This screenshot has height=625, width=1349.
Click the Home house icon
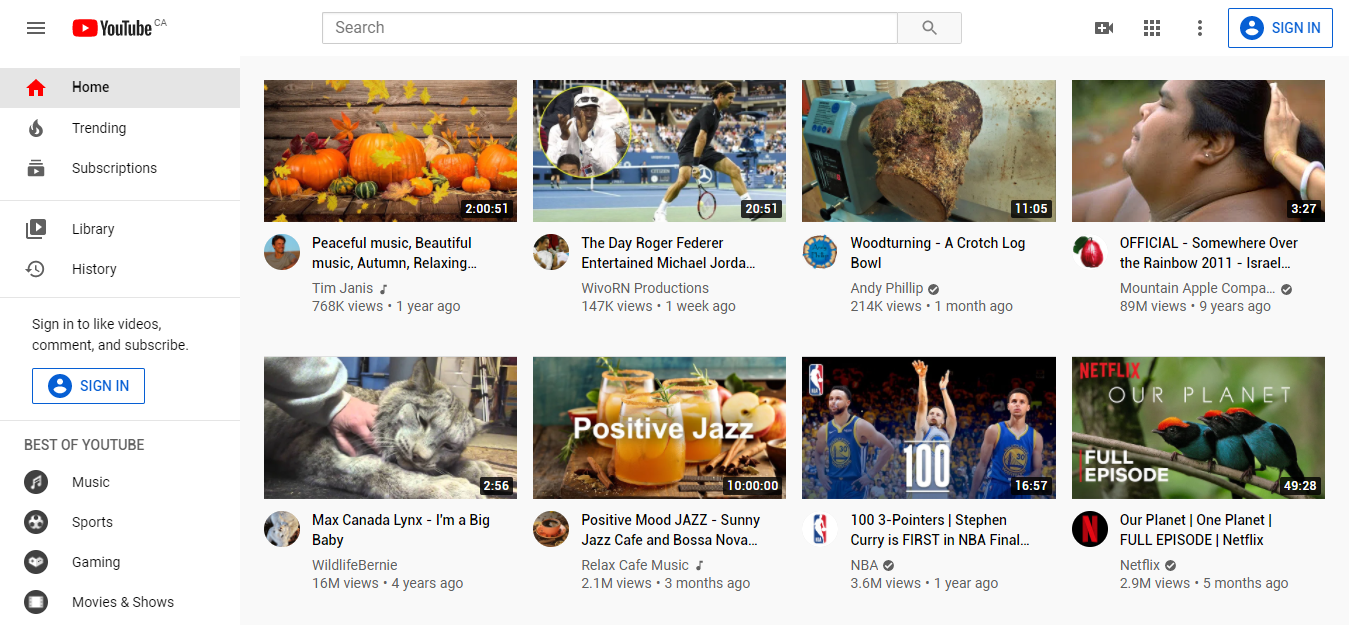[x=36, y=88]
